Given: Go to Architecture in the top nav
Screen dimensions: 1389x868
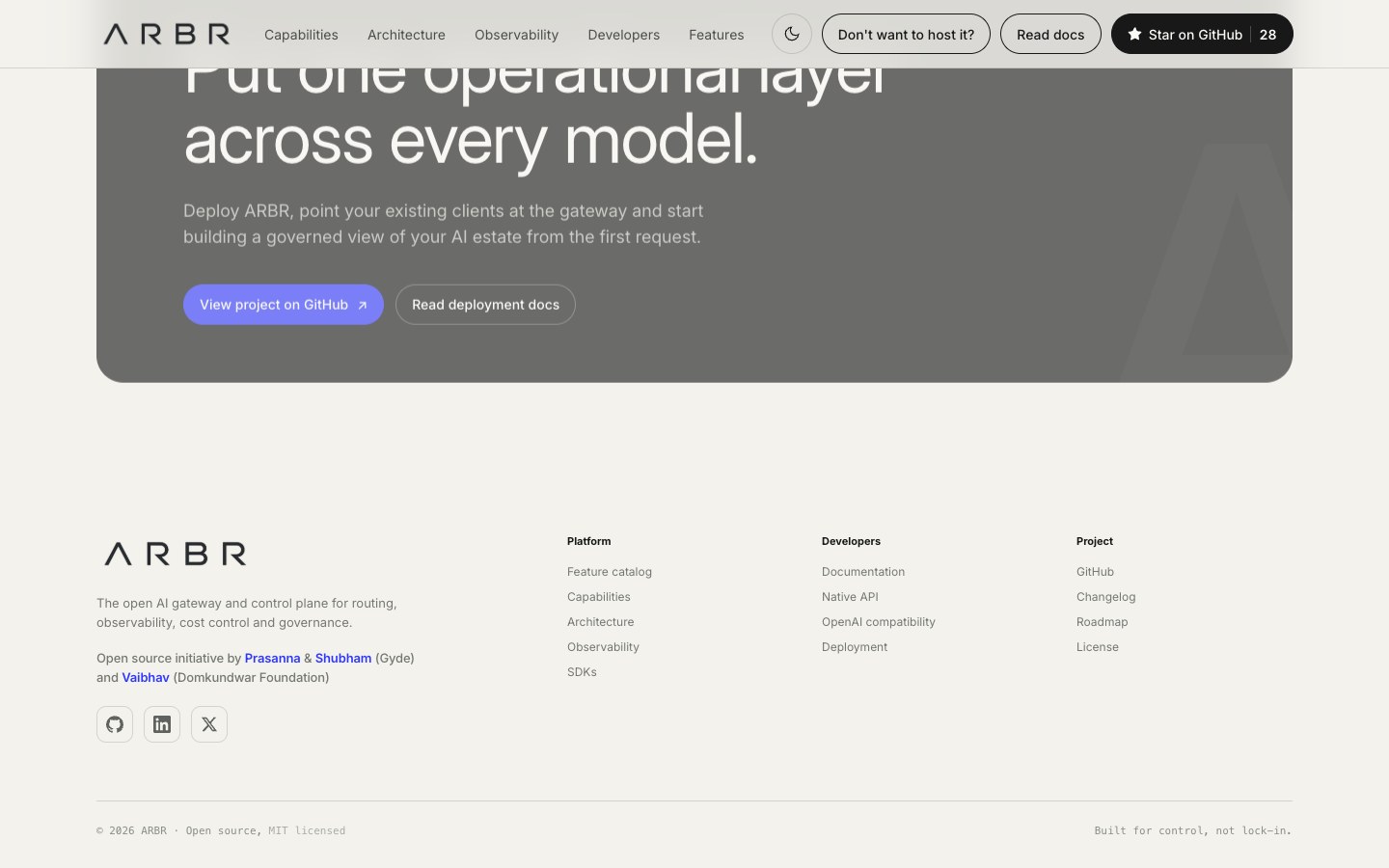Looking at the screenshot, I should pyautogui.click(x=406, y=35).
